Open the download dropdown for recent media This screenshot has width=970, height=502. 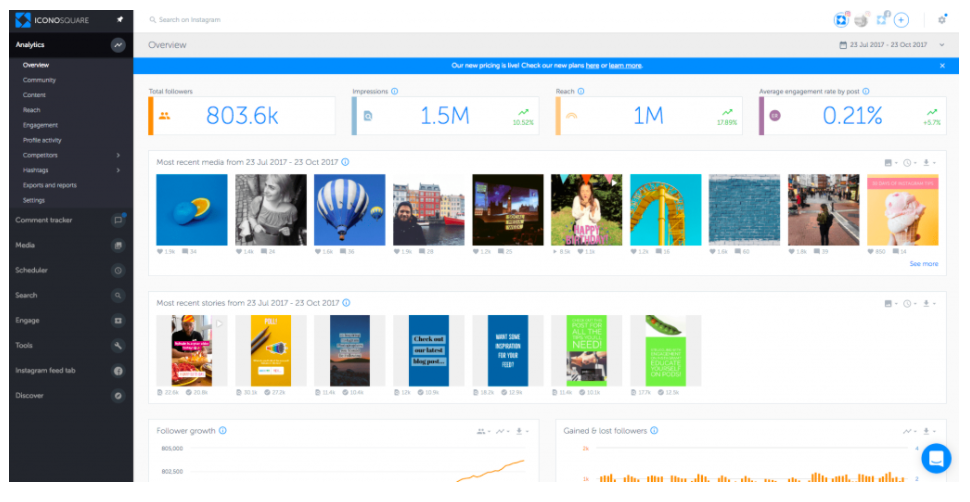928,162
